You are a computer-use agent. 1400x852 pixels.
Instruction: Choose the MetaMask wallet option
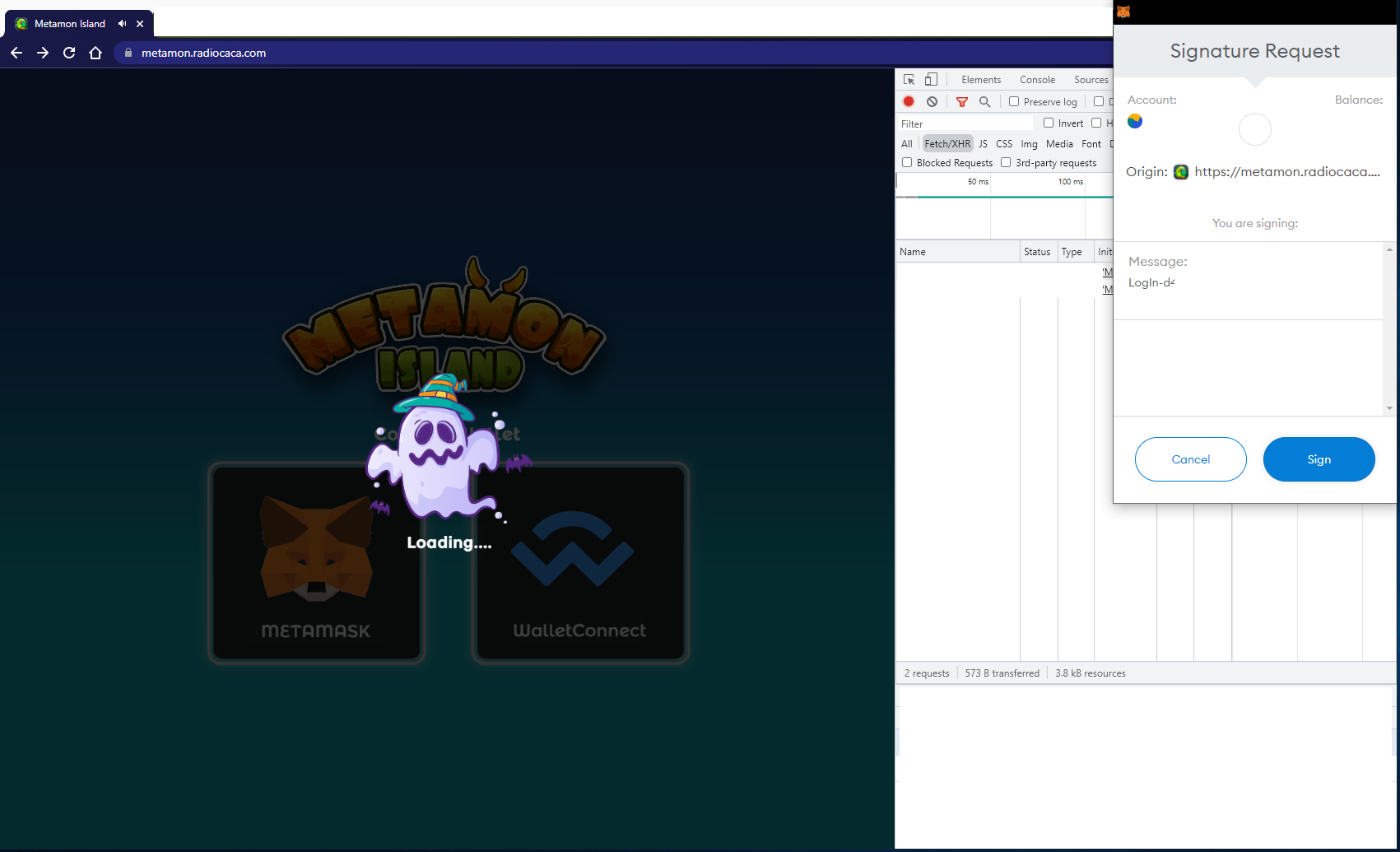[x=316, y=563]
